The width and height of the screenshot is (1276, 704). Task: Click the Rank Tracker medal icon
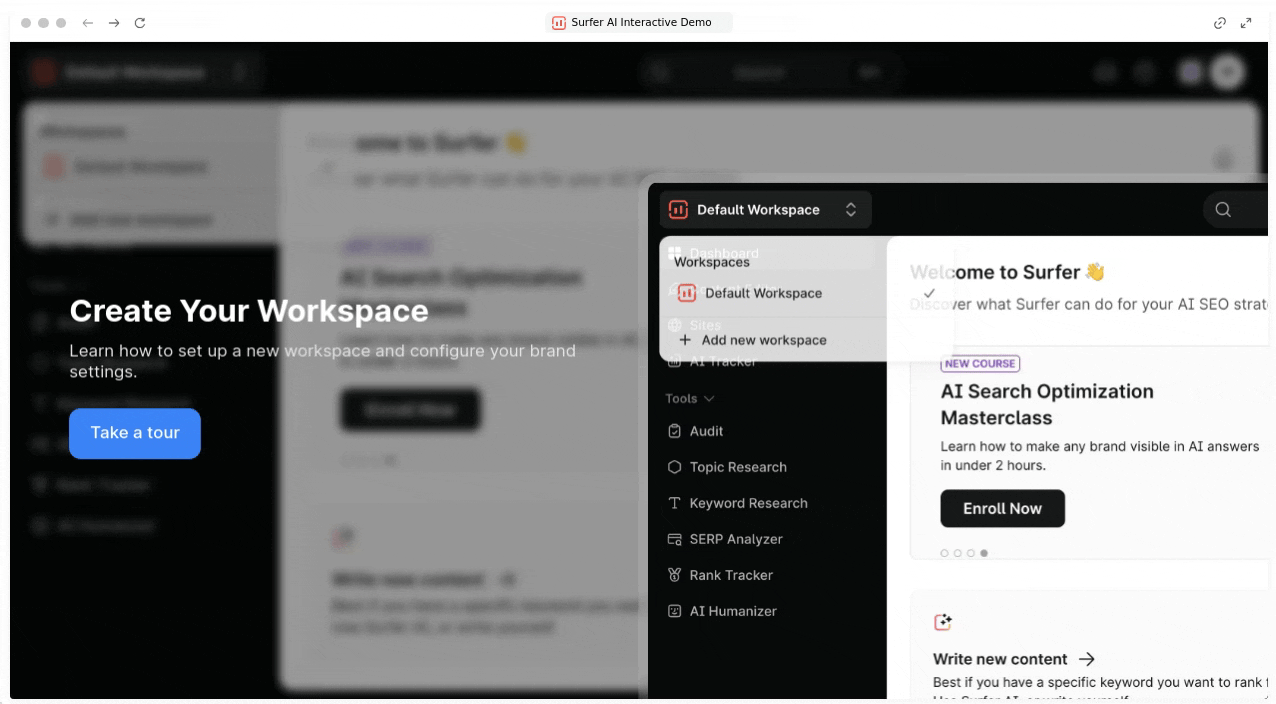(x=674, y=575)
